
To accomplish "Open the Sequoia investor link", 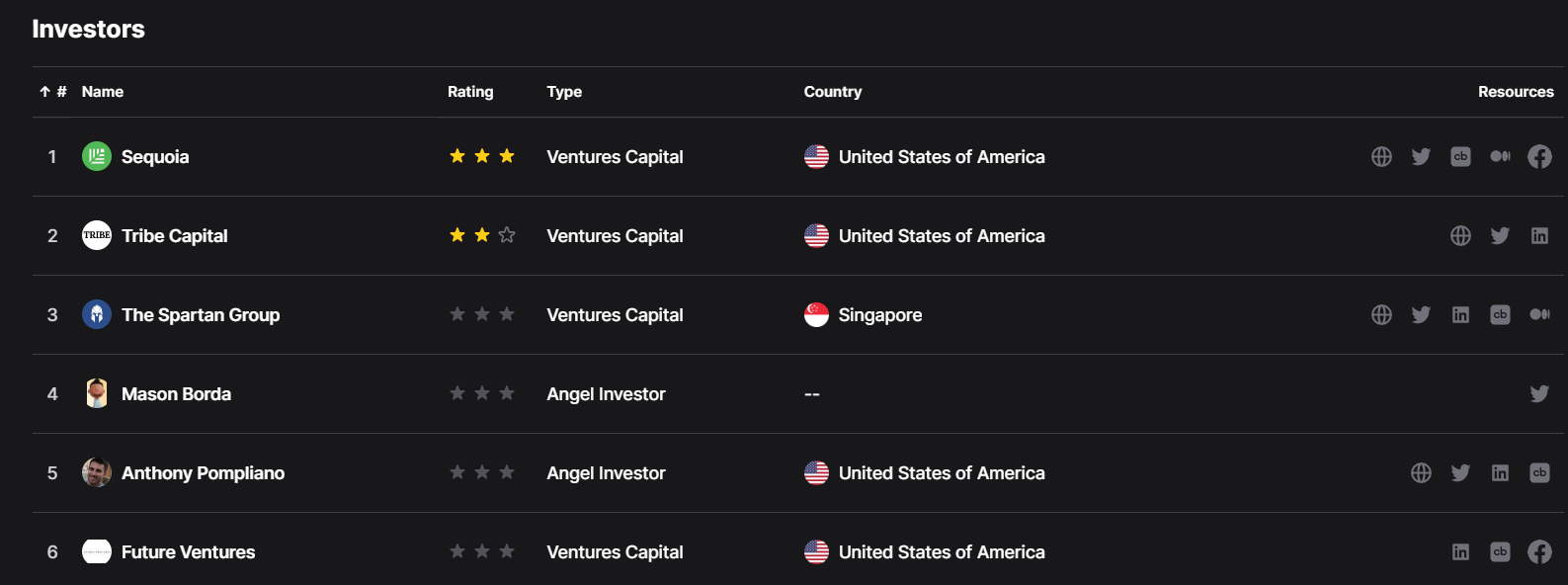I will [x=155, y=157].
